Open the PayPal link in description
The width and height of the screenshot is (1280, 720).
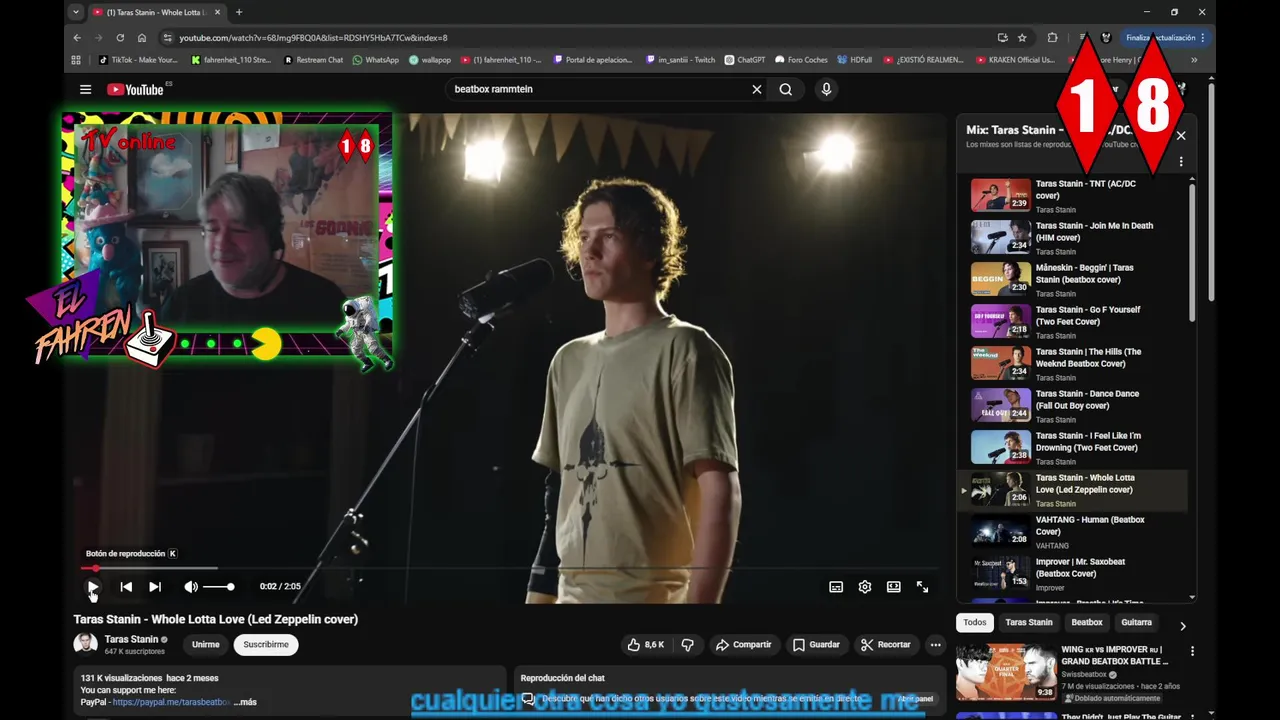click(x=171, y=702)
